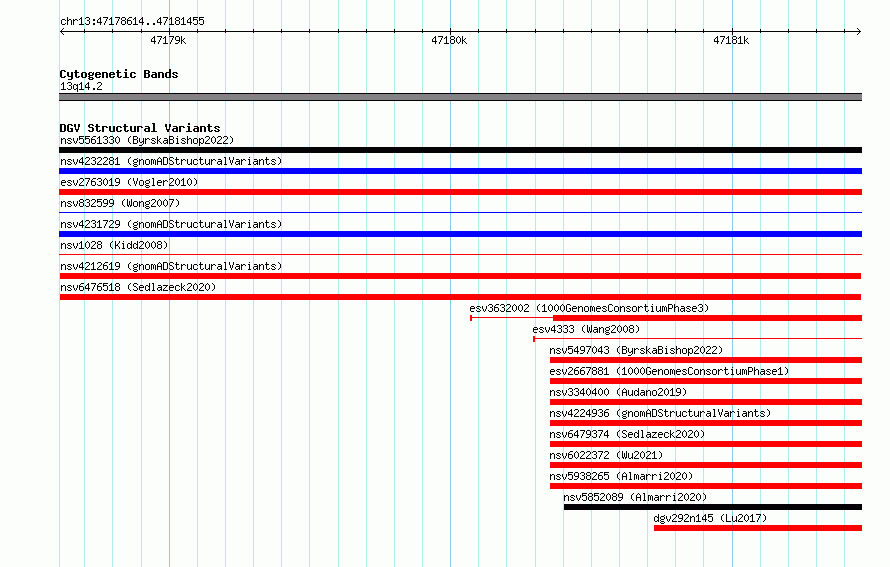
Task: Click the red nsv6476518 variant bar
Action: (460, 297)
